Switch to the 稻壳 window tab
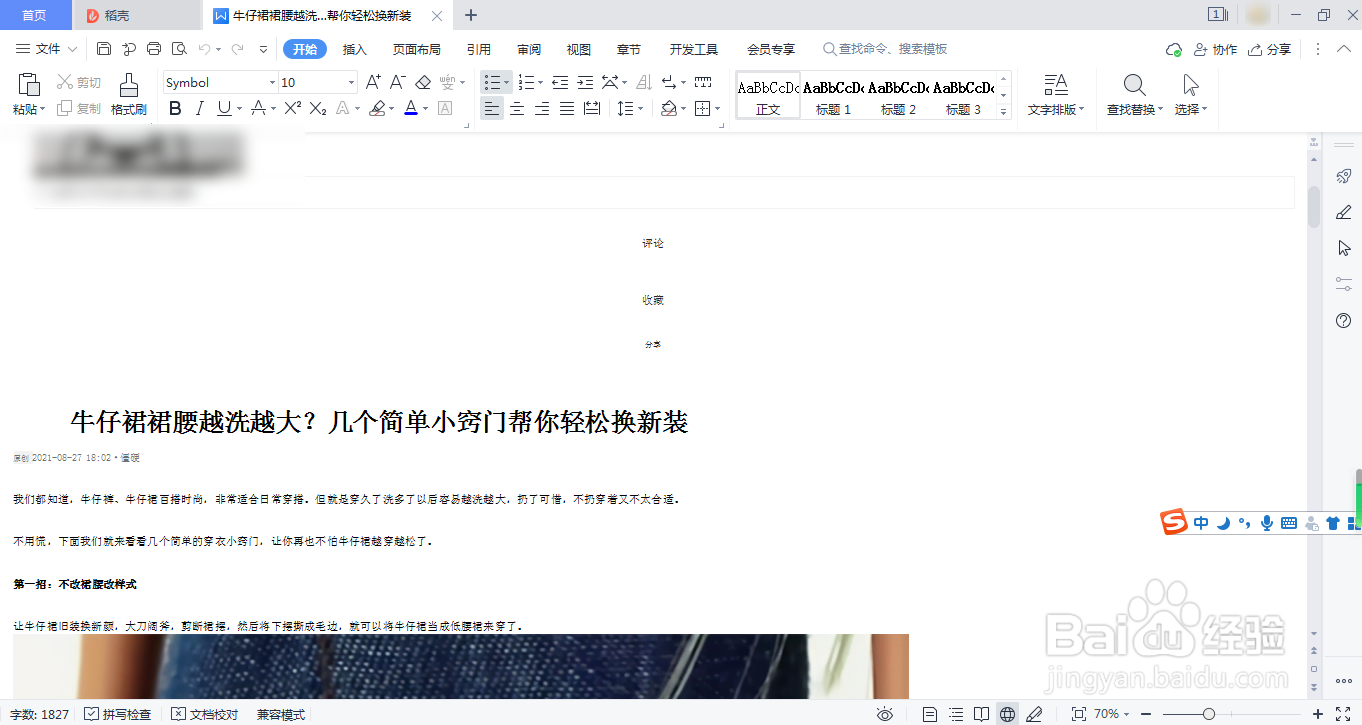The height and width of the screenshot is (725, 1362). (137, 15)
